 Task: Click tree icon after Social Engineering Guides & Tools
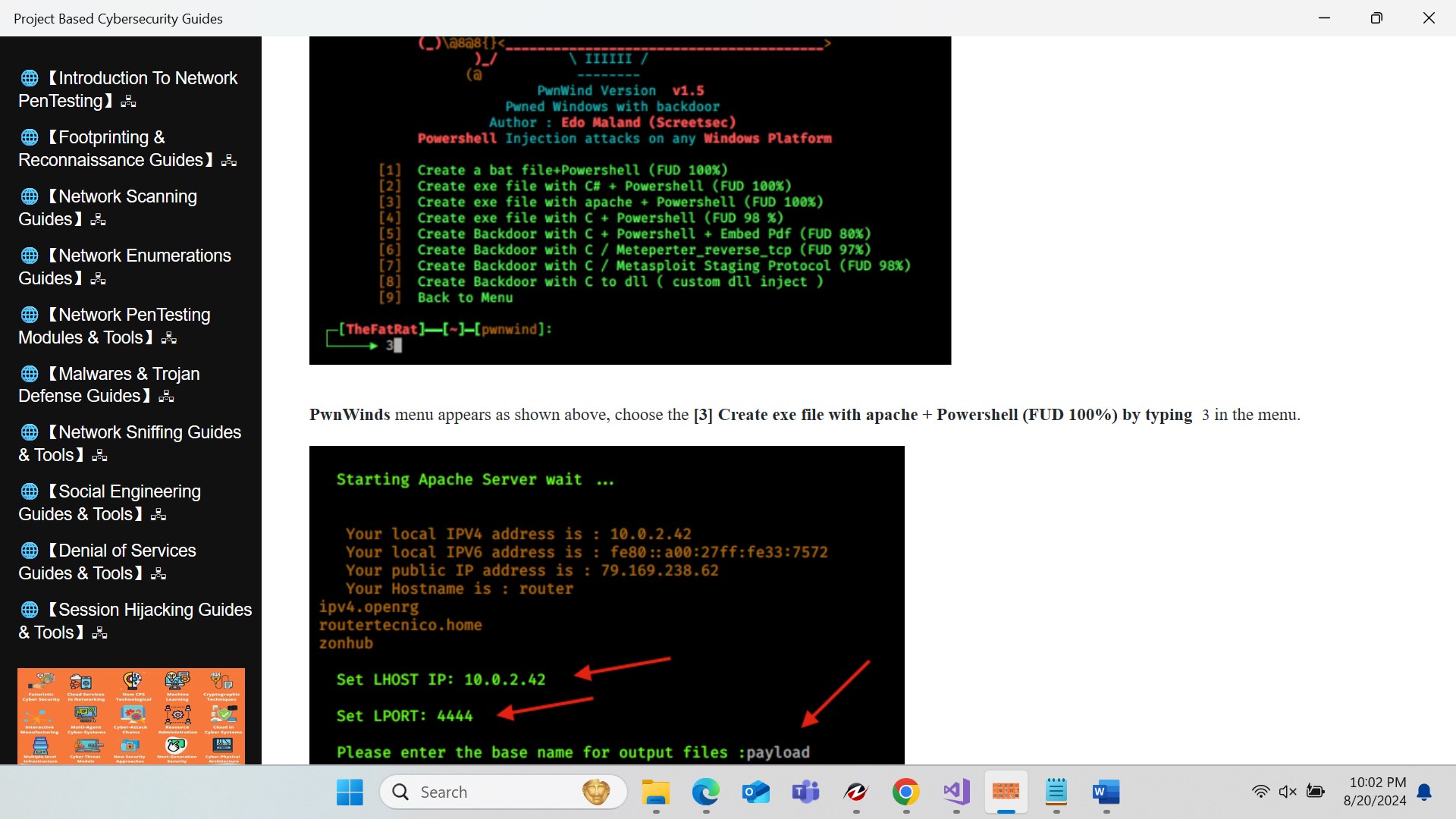pyautogui.click(x=158, y=515)
